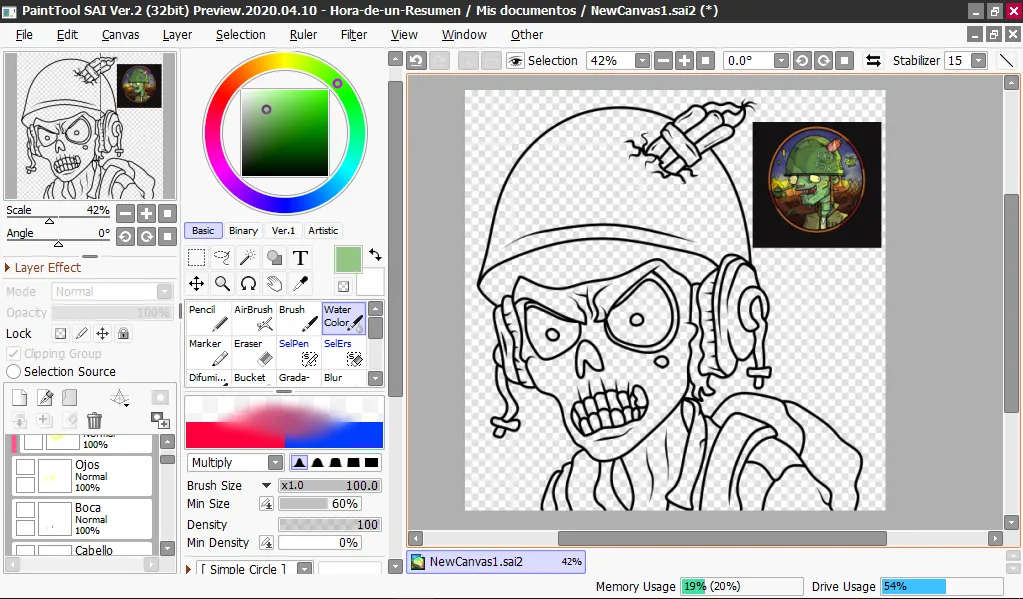
Task: Open the Simple Circle brush shape dropdown
Action: 305,569
